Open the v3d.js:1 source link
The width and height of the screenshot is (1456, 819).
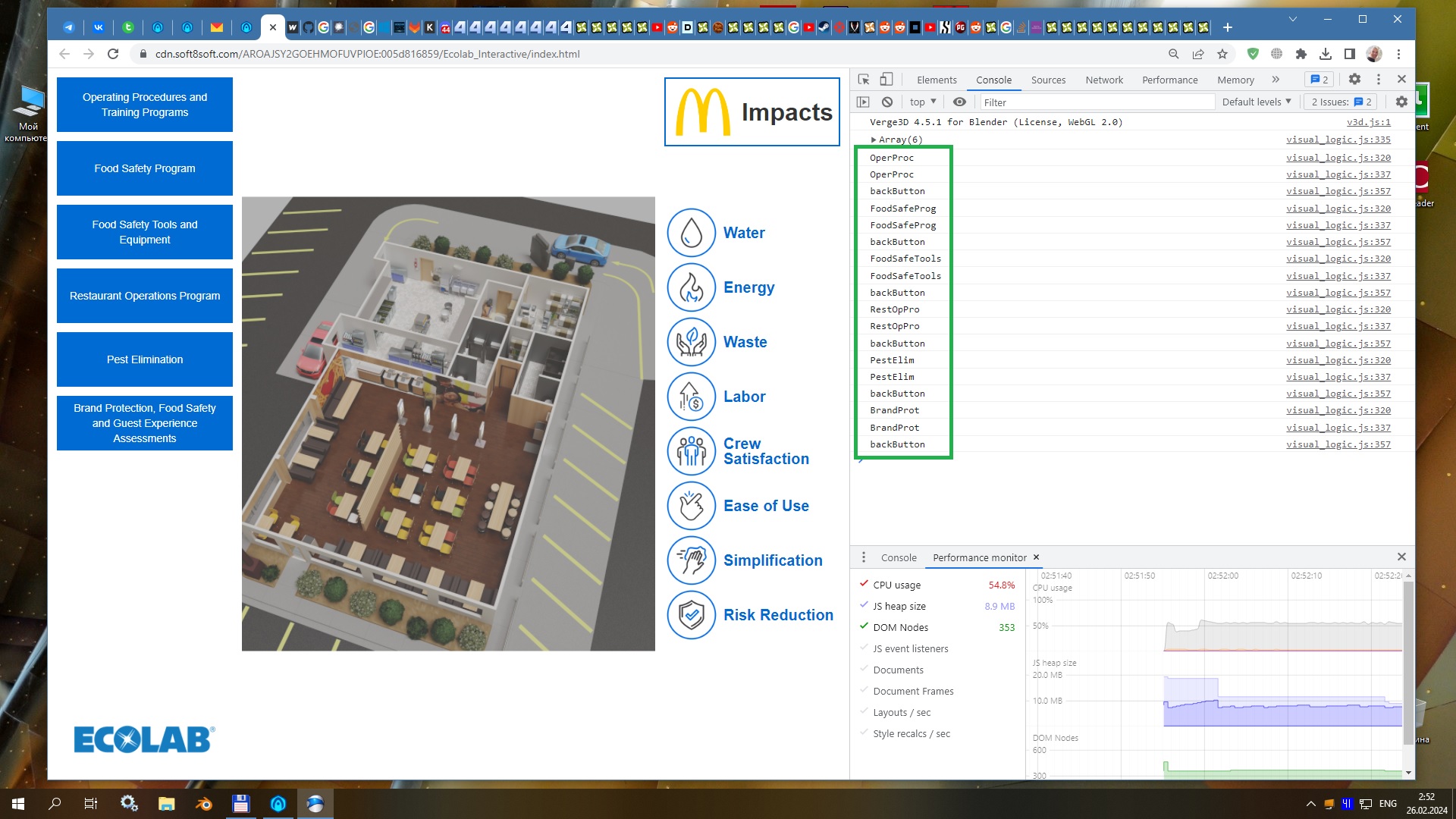coord(1368,122)
